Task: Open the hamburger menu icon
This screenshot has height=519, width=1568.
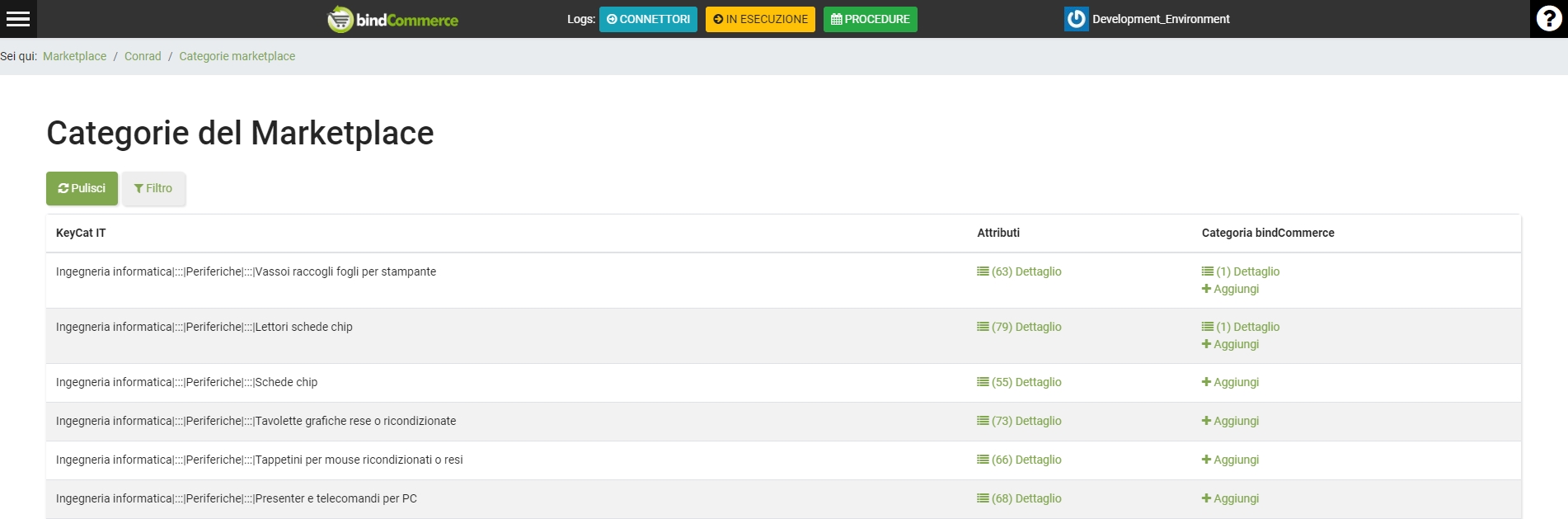Action: [18, 19]
